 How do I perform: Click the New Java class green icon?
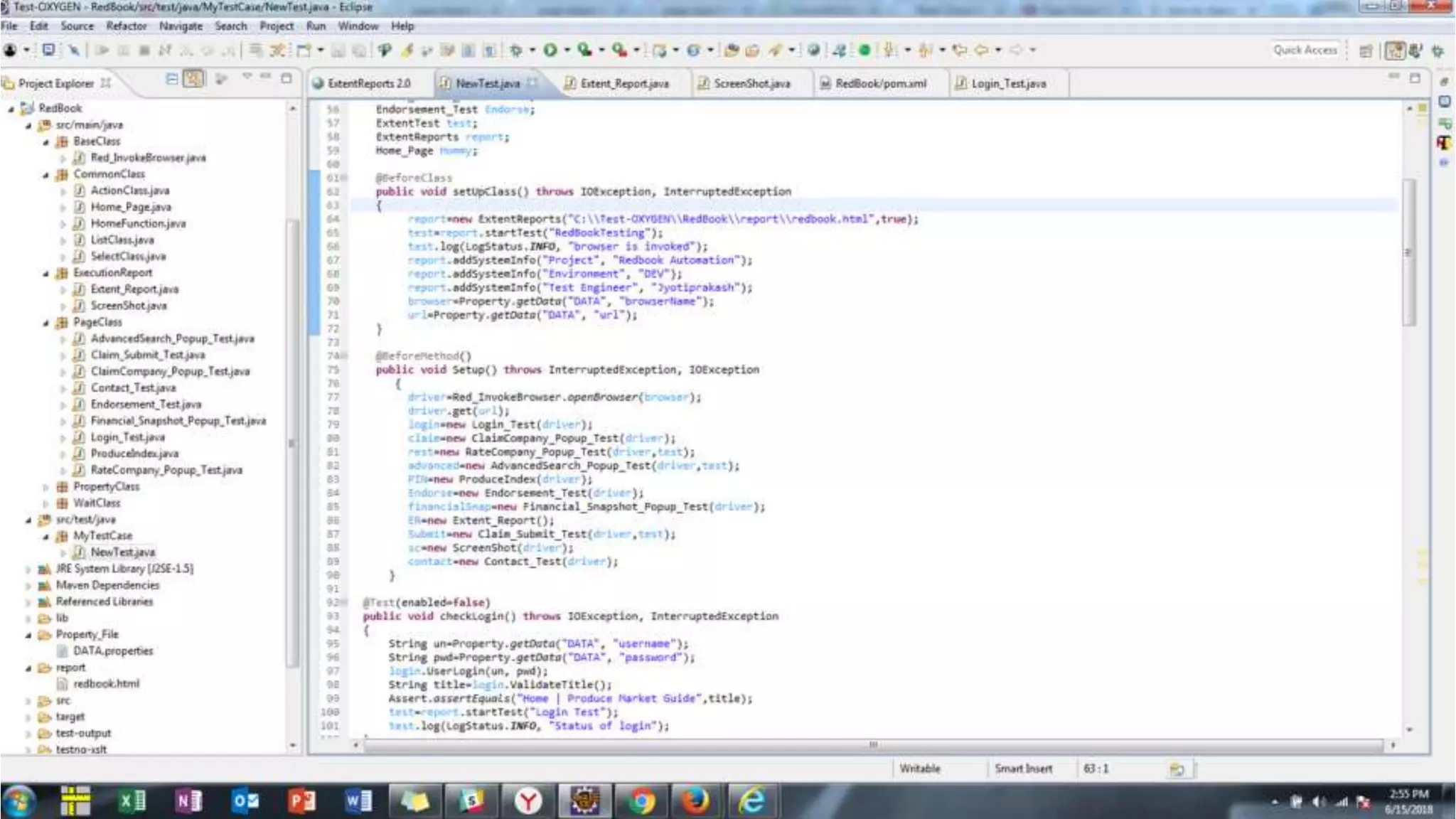pos(693,50)
